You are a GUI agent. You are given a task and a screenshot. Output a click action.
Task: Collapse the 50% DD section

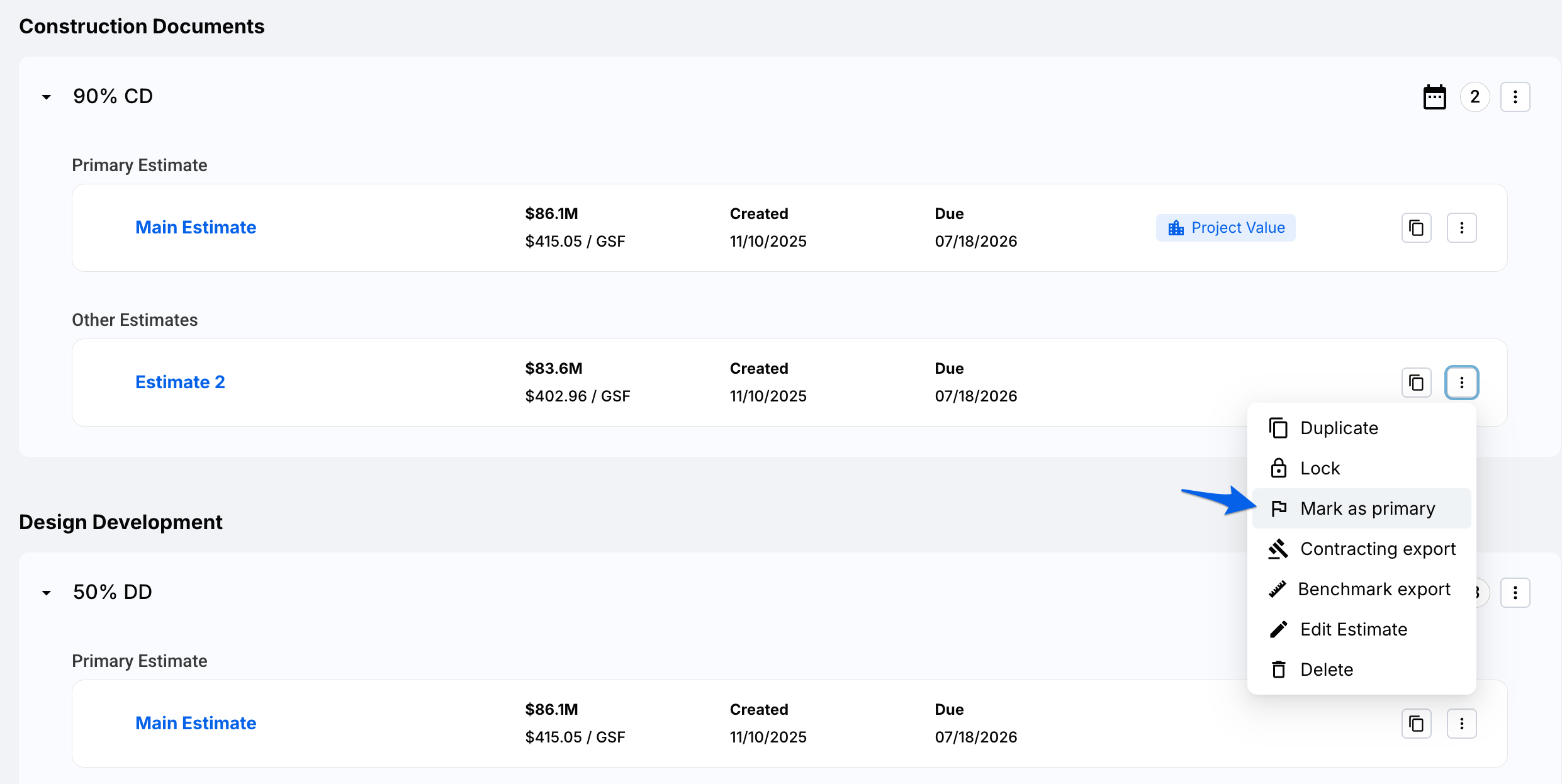coord(47,593)
